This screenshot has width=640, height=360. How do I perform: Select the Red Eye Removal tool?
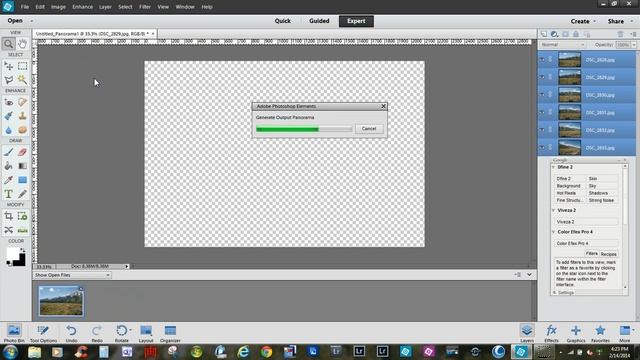[x=8, y=102]
